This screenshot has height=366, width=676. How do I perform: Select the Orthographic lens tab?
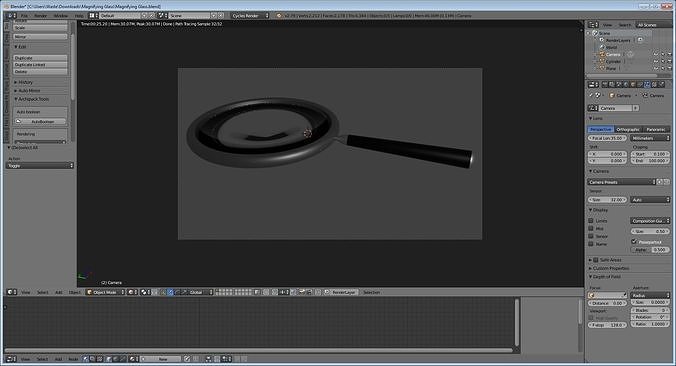coord(628,129)
